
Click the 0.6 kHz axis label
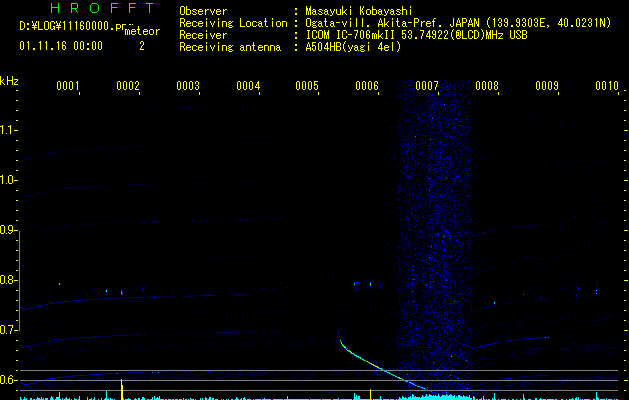click(8, 380)
